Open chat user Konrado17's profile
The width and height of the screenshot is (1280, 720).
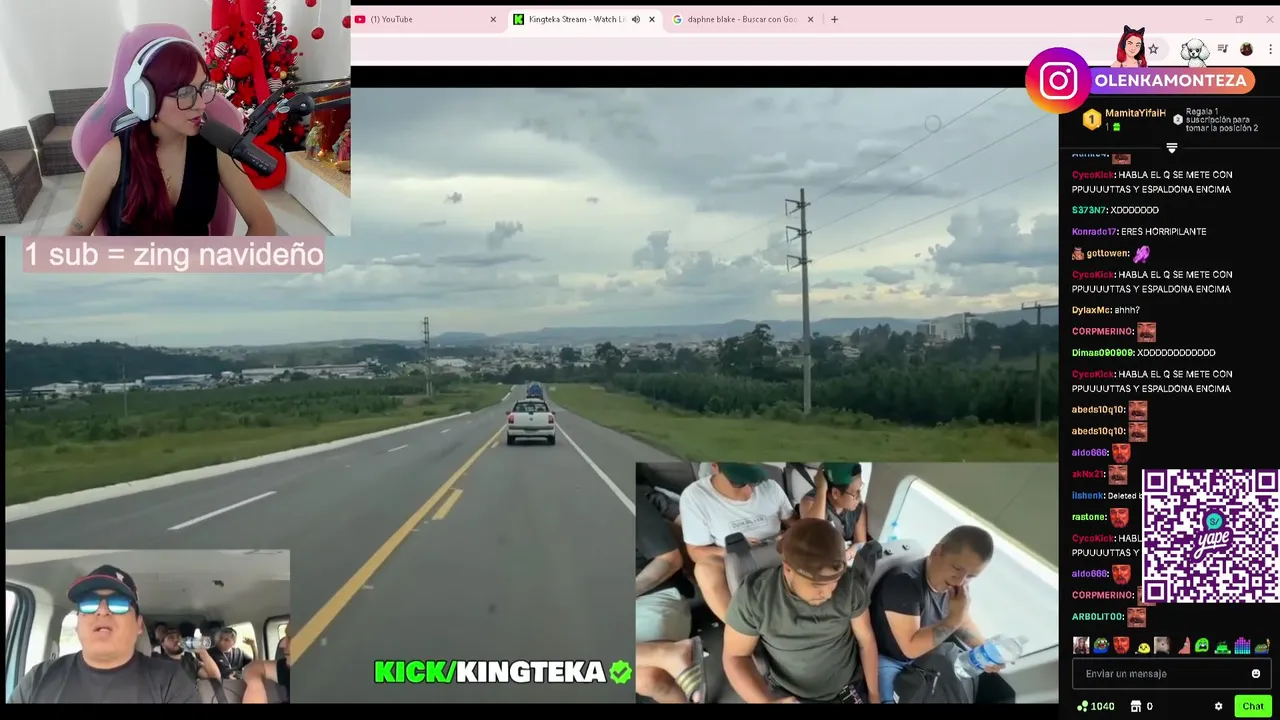[1096, 231]
